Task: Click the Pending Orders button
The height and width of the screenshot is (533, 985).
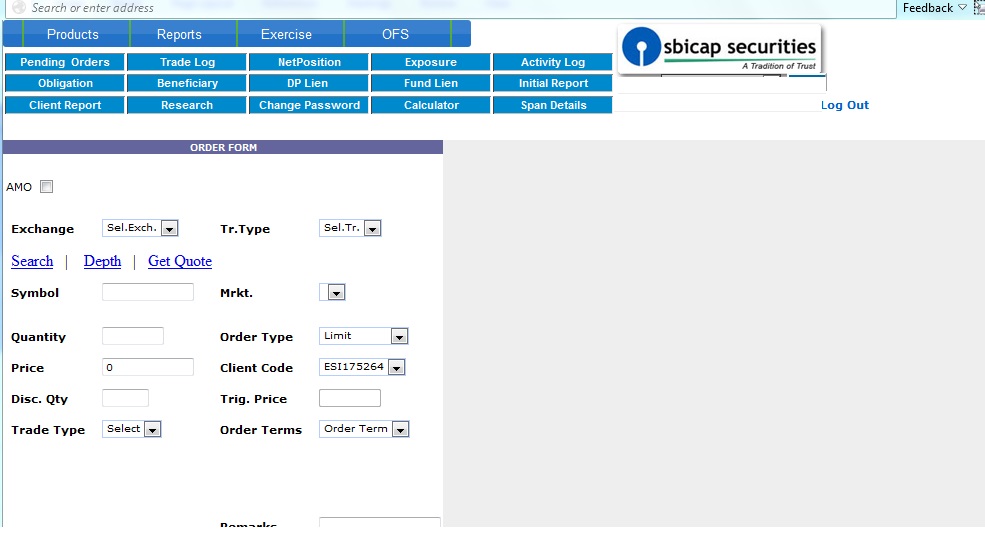Action: coord(65,62)
